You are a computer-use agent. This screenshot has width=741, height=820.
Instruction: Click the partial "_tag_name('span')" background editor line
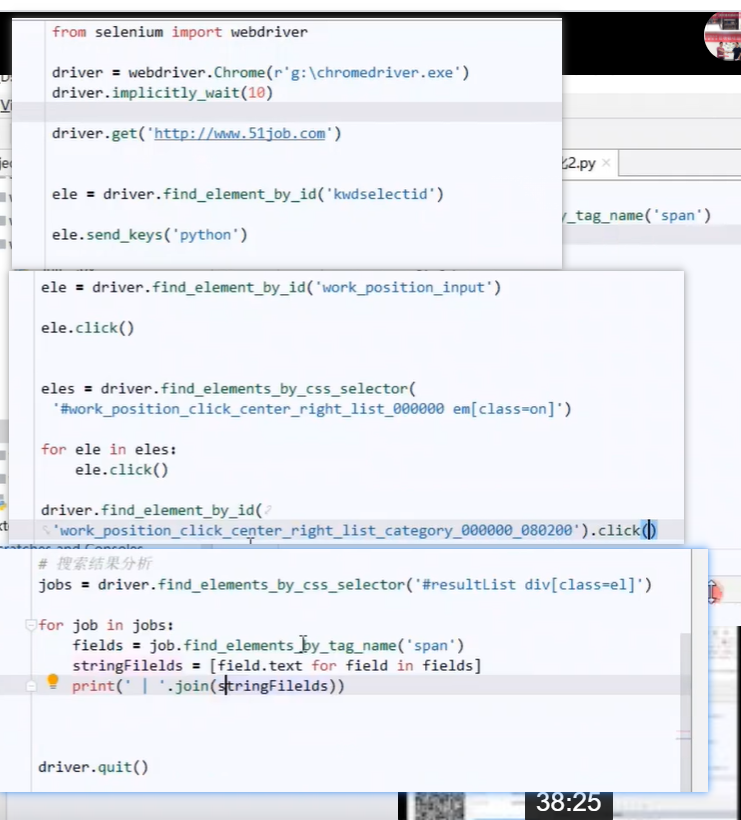[637, 215]
